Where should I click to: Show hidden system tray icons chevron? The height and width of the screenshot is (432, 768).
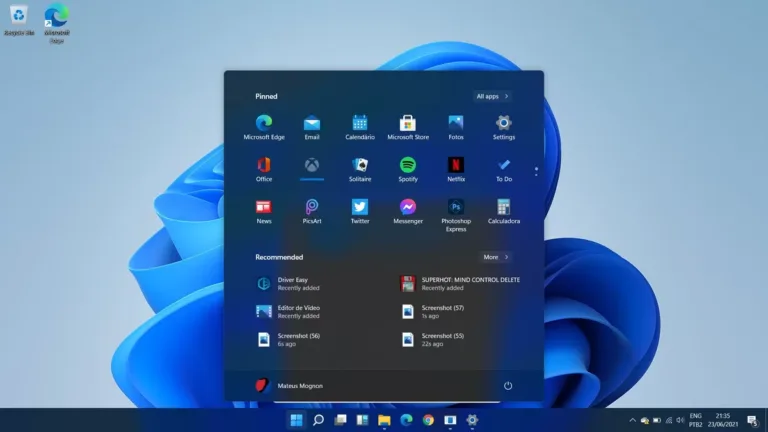(x=632, y=420)
